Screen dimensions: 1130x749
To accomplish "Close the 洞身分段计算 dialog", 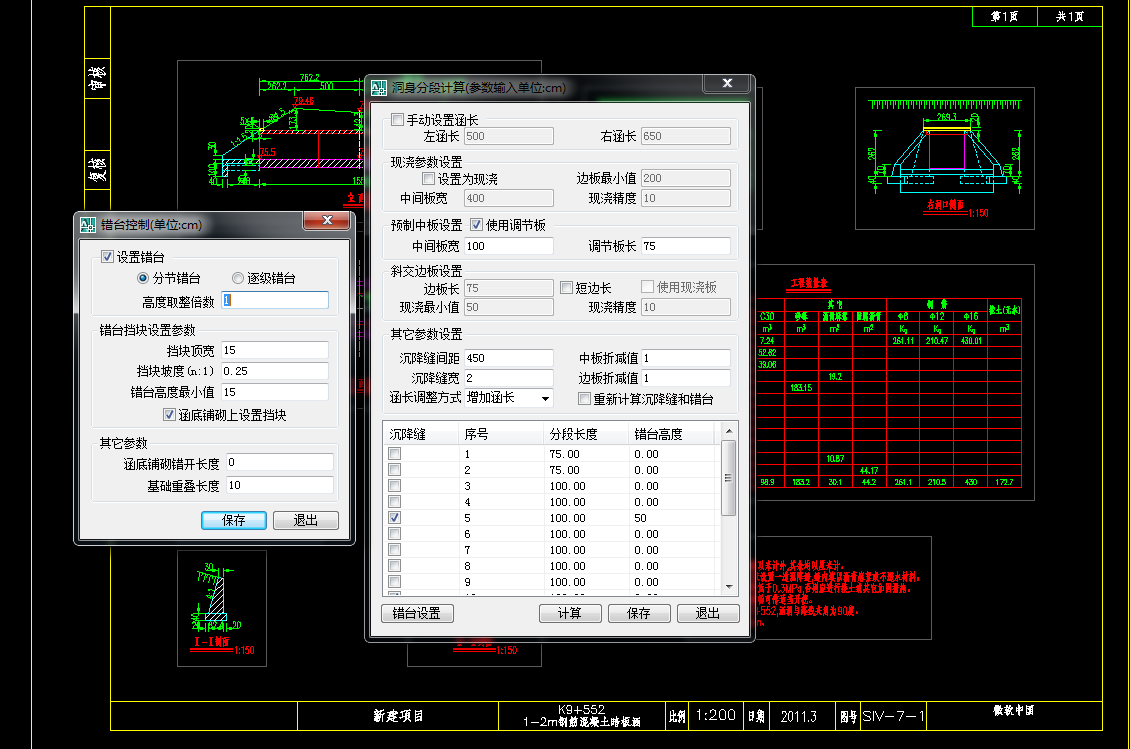I will [727, 84].
